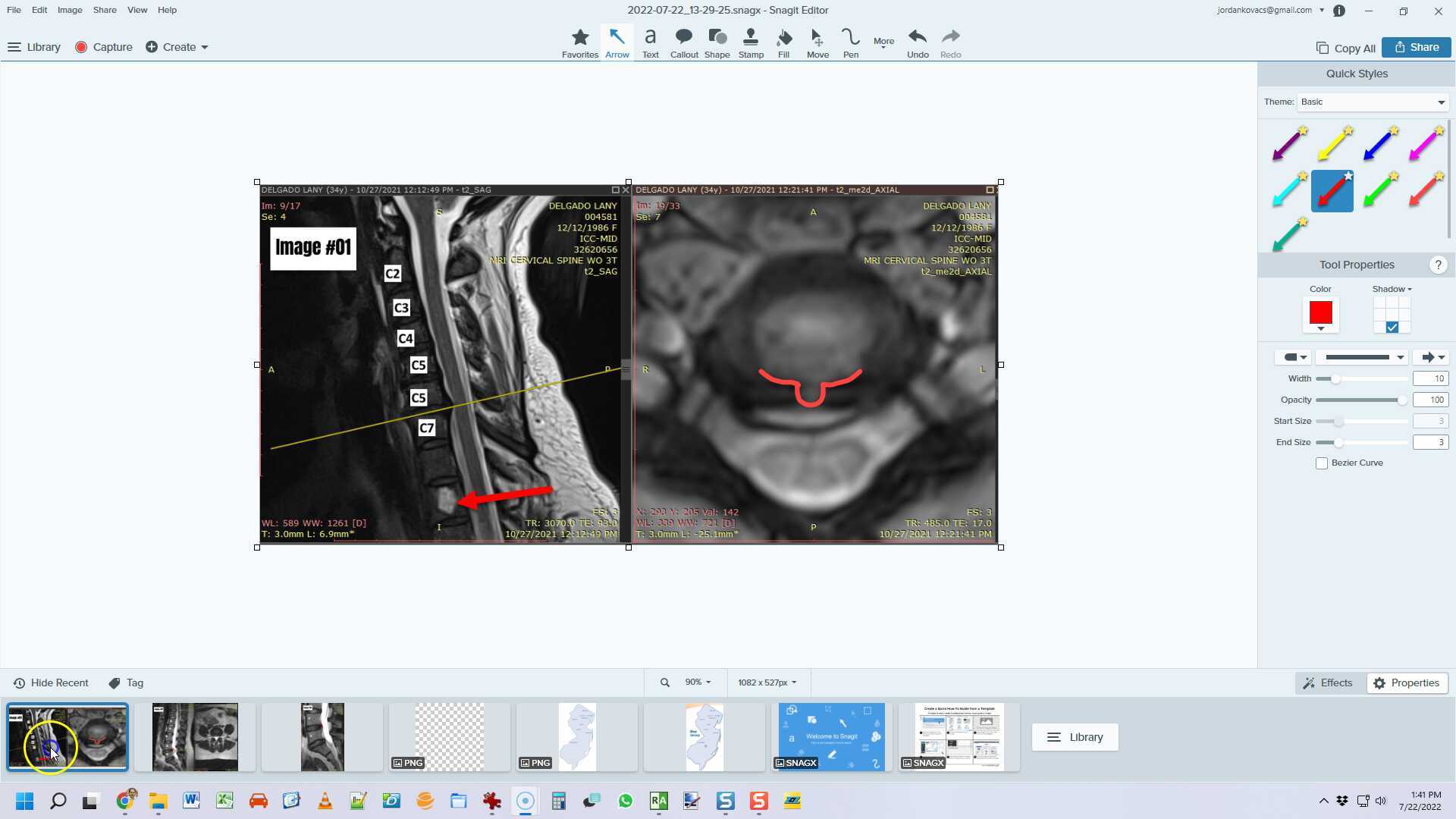Select the Shape tool
Viewport: 1456px width, 819px height.
pyautogui.click(x=717, y=43)
